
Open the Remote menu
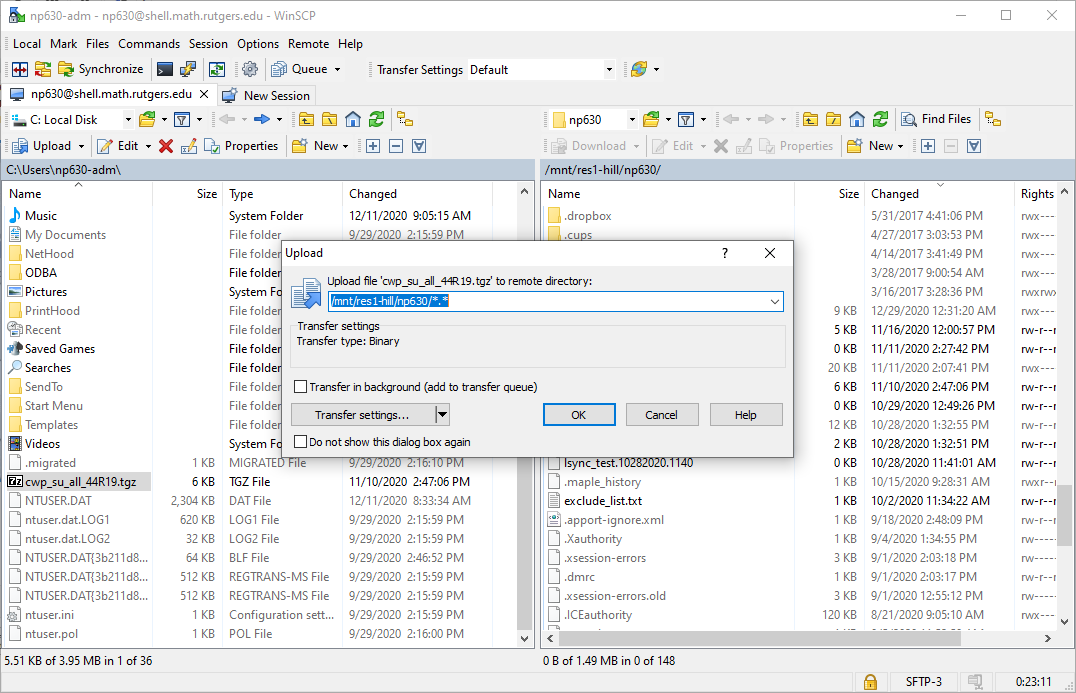tap(308, 44)
